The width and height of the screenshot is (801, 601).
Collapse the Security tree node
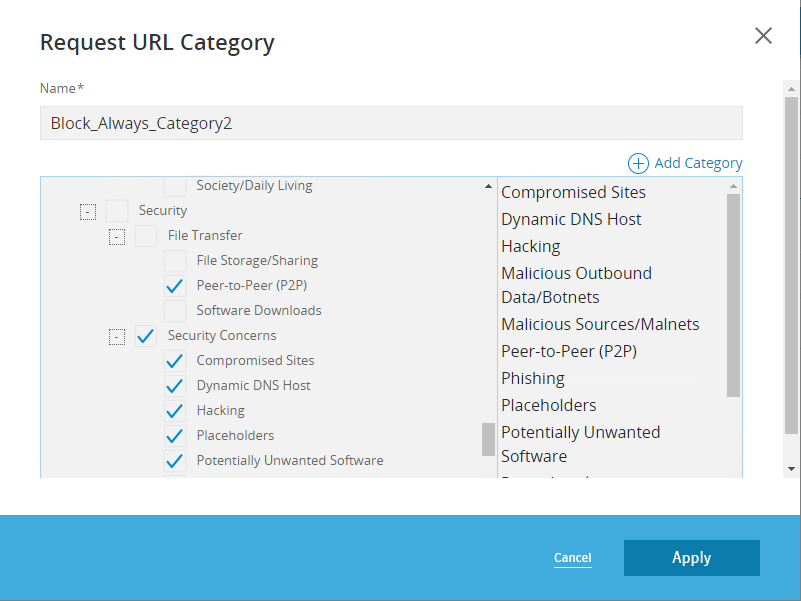88,211
